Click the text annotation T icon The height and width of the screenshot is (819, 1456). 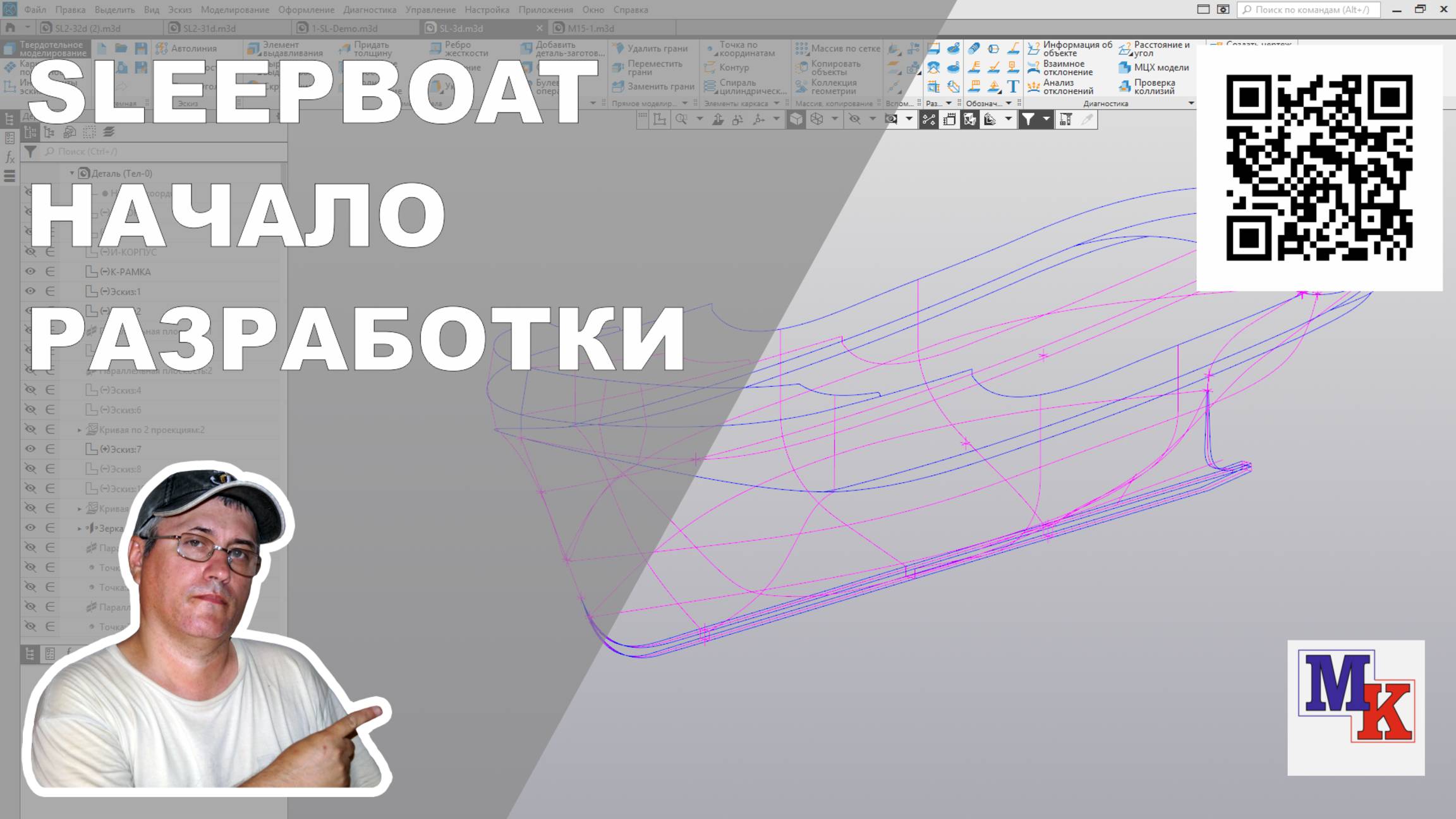pyautogui.click(x=1013, y=87)
